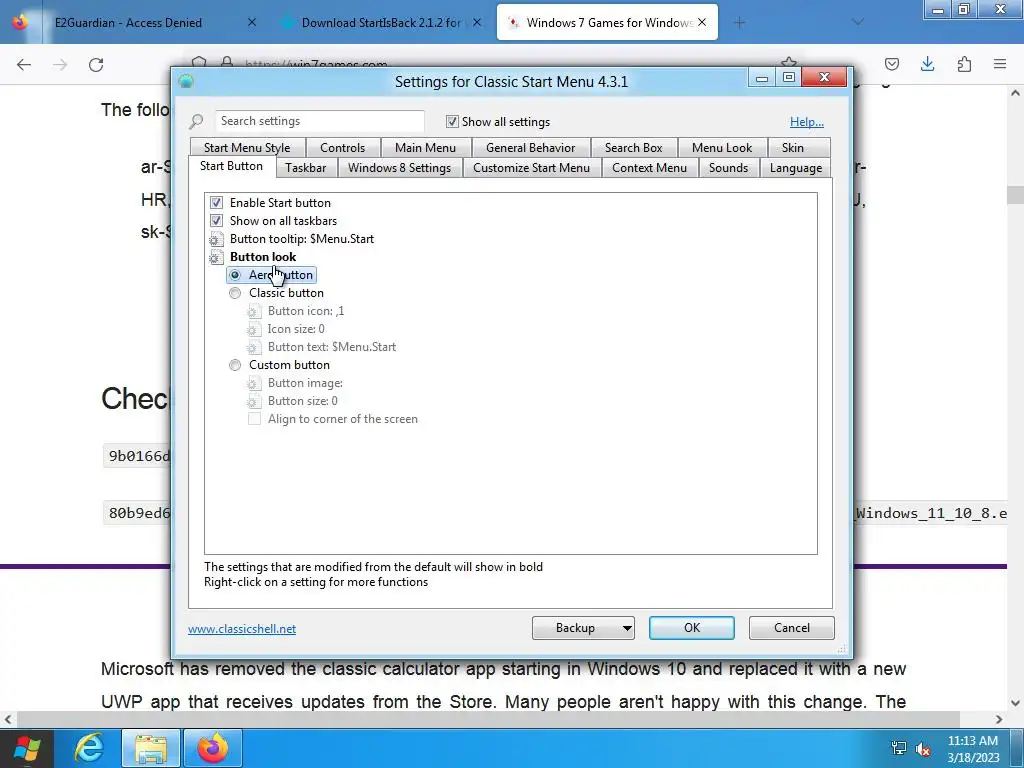
Task: Open the Backup dropdown button
Action: click(x=583, y=628)
